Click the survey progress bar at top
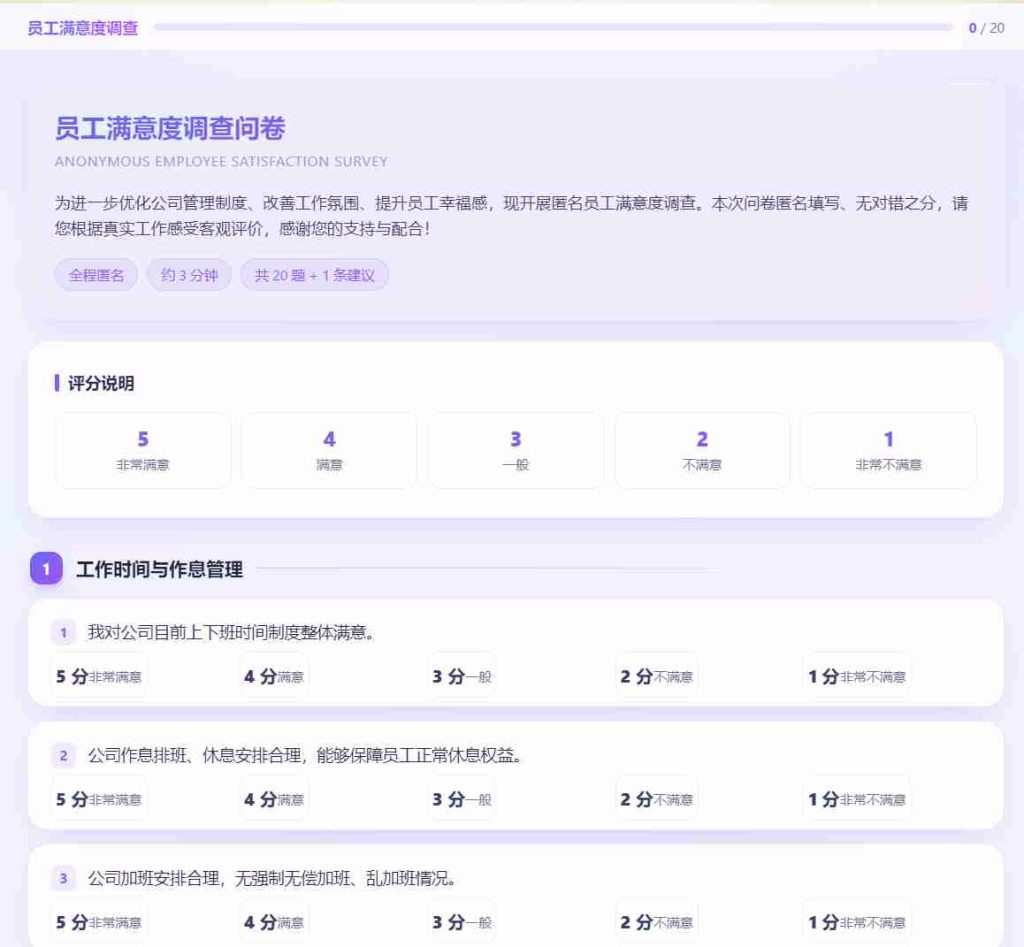 [x=553, y=27]
